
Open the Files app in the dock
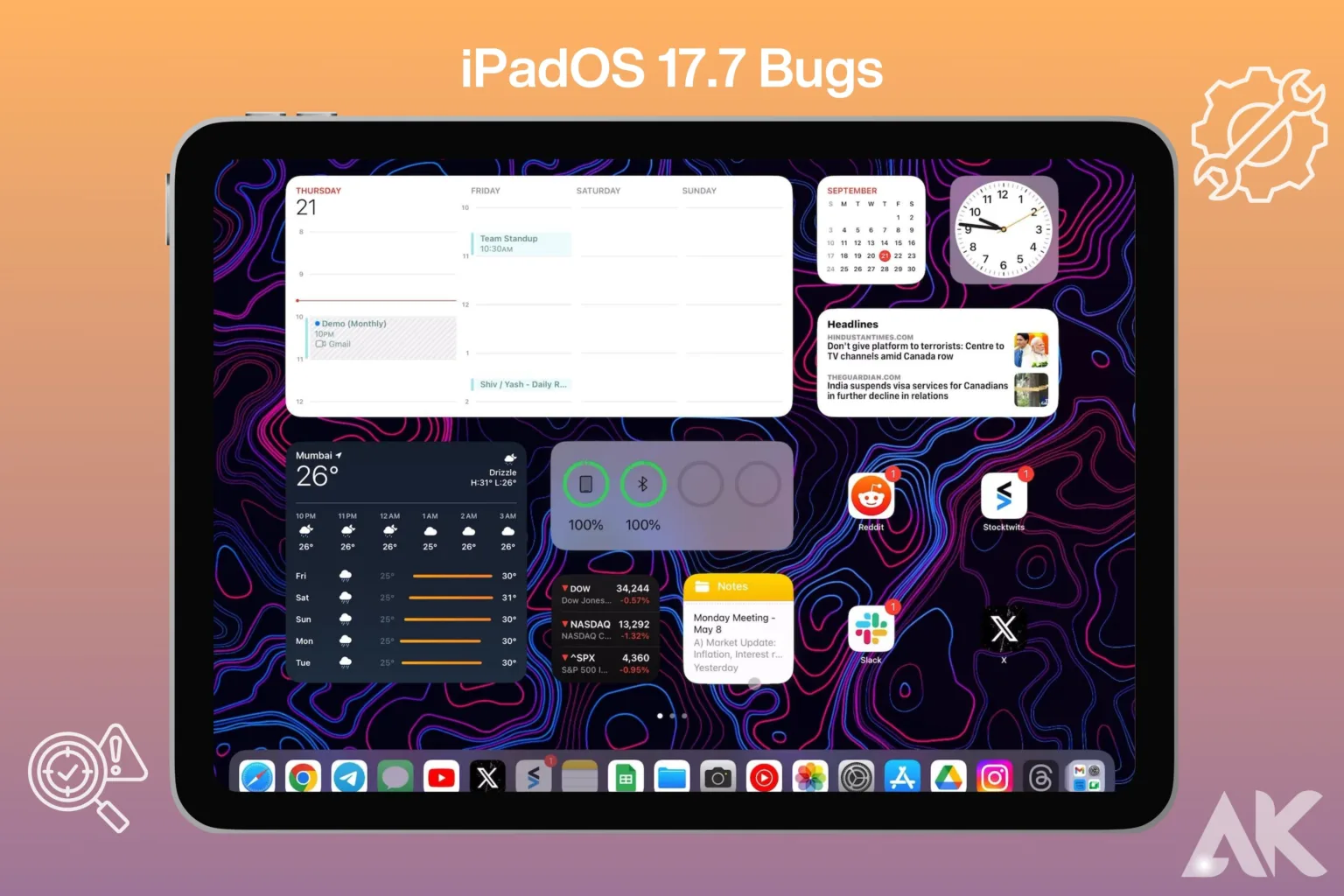[x=672, y=777]
